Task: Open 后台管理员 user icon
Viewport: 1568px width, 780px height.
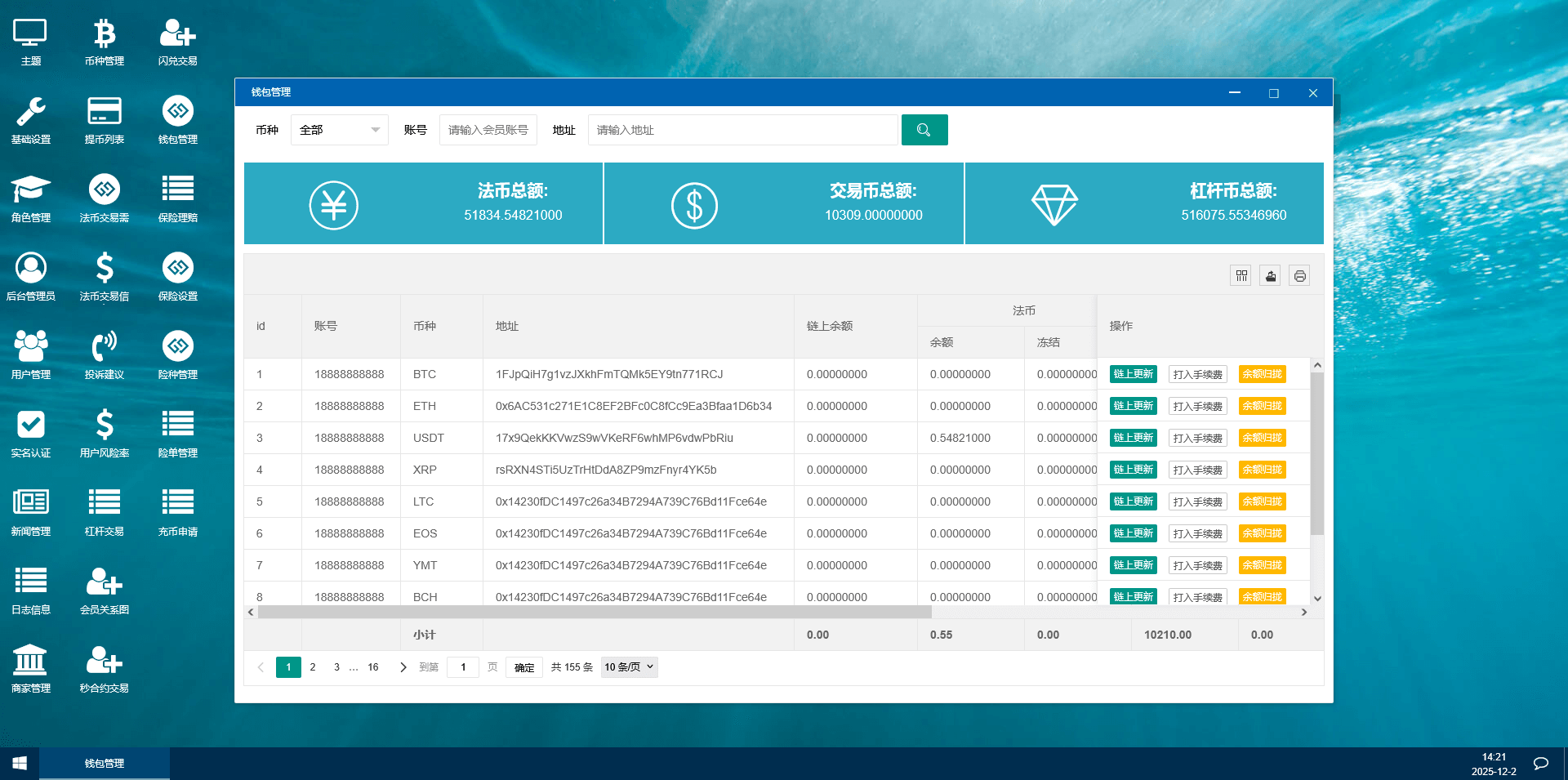Action: (x=30, y=277)
